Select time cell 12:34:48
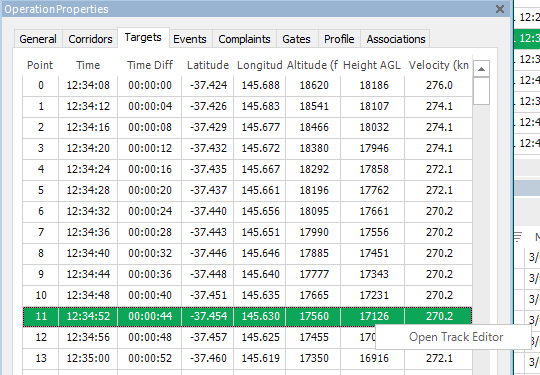Screen dimensions: 540x375 [x=88, y=295]
